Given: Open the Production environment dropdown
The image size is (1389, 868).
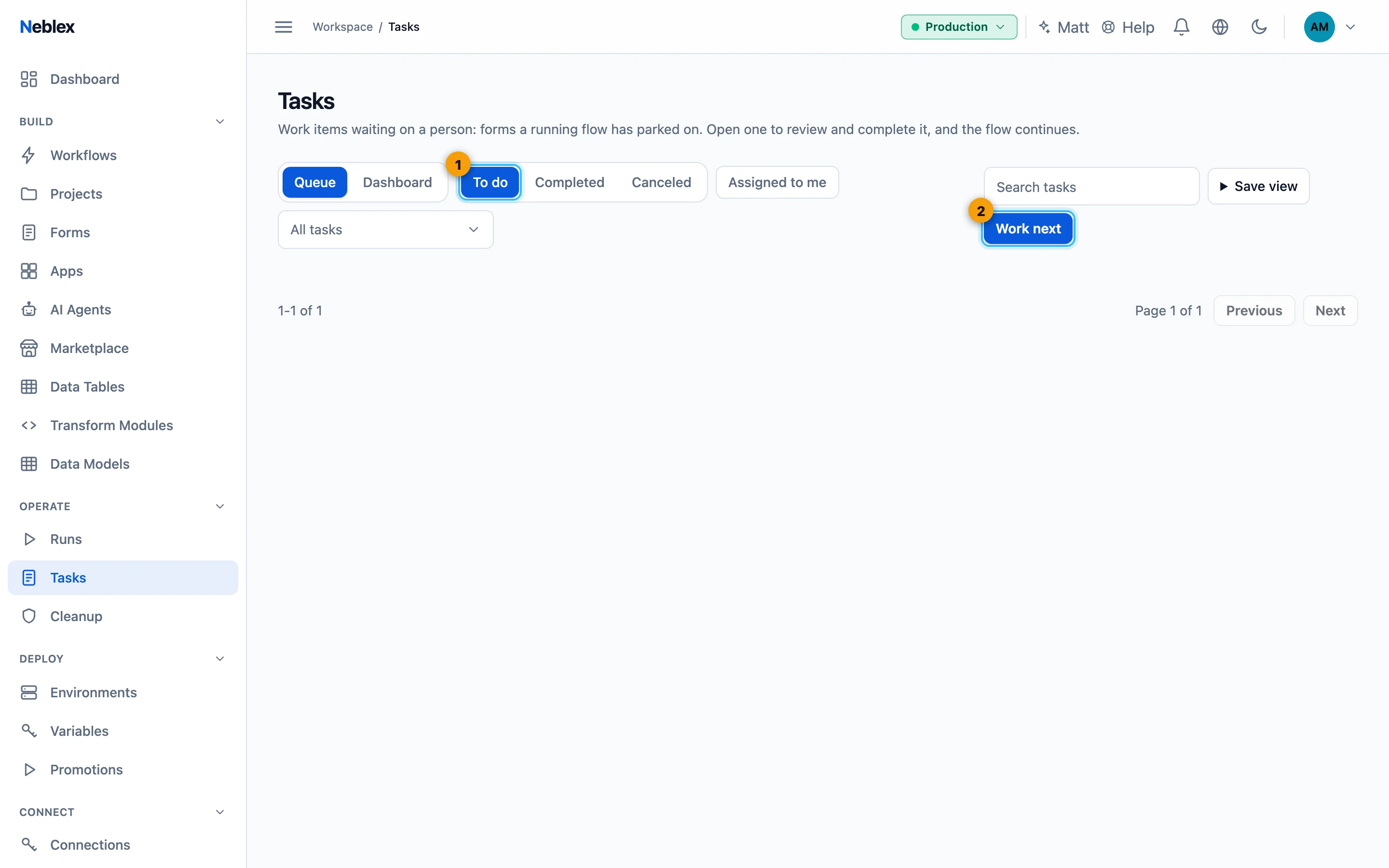Looking at the screenshot, I should tap(958, 27).
